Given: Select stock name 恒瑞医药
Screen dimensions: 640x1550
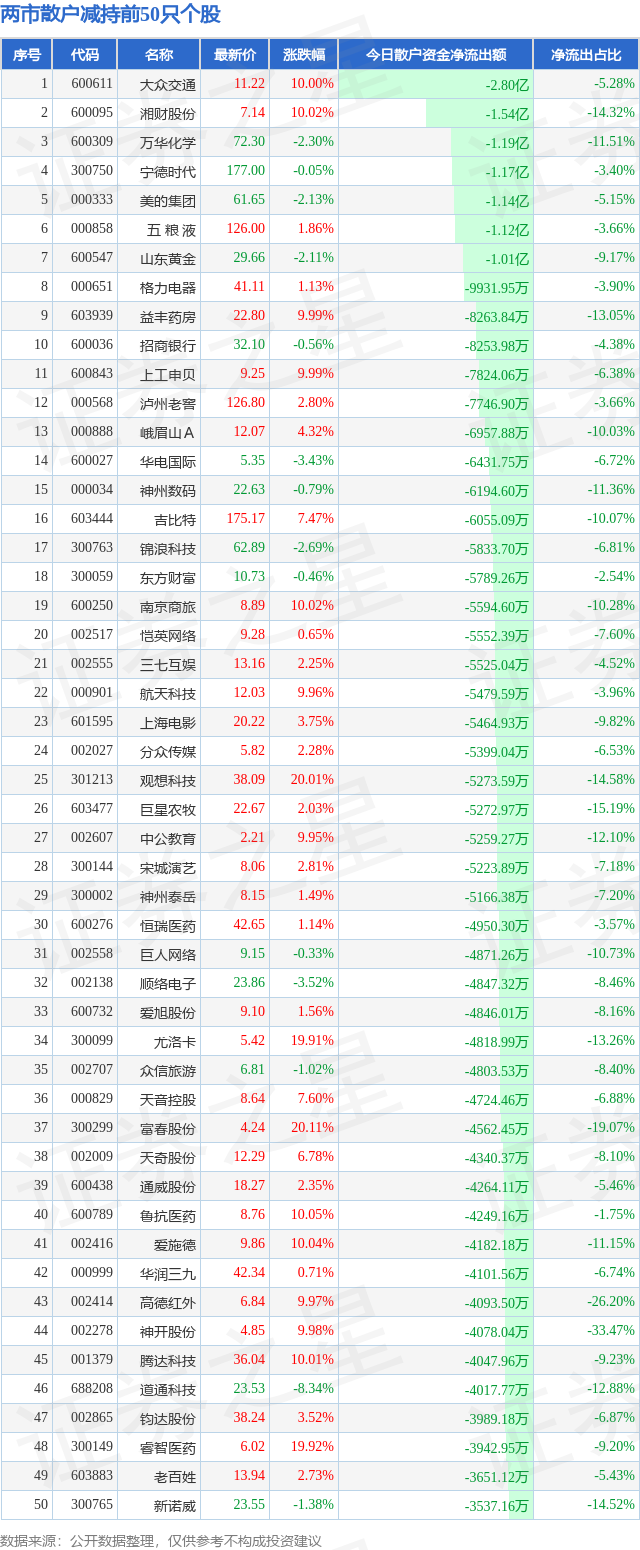Looking at the screenshot, I should tap(168, 925).
